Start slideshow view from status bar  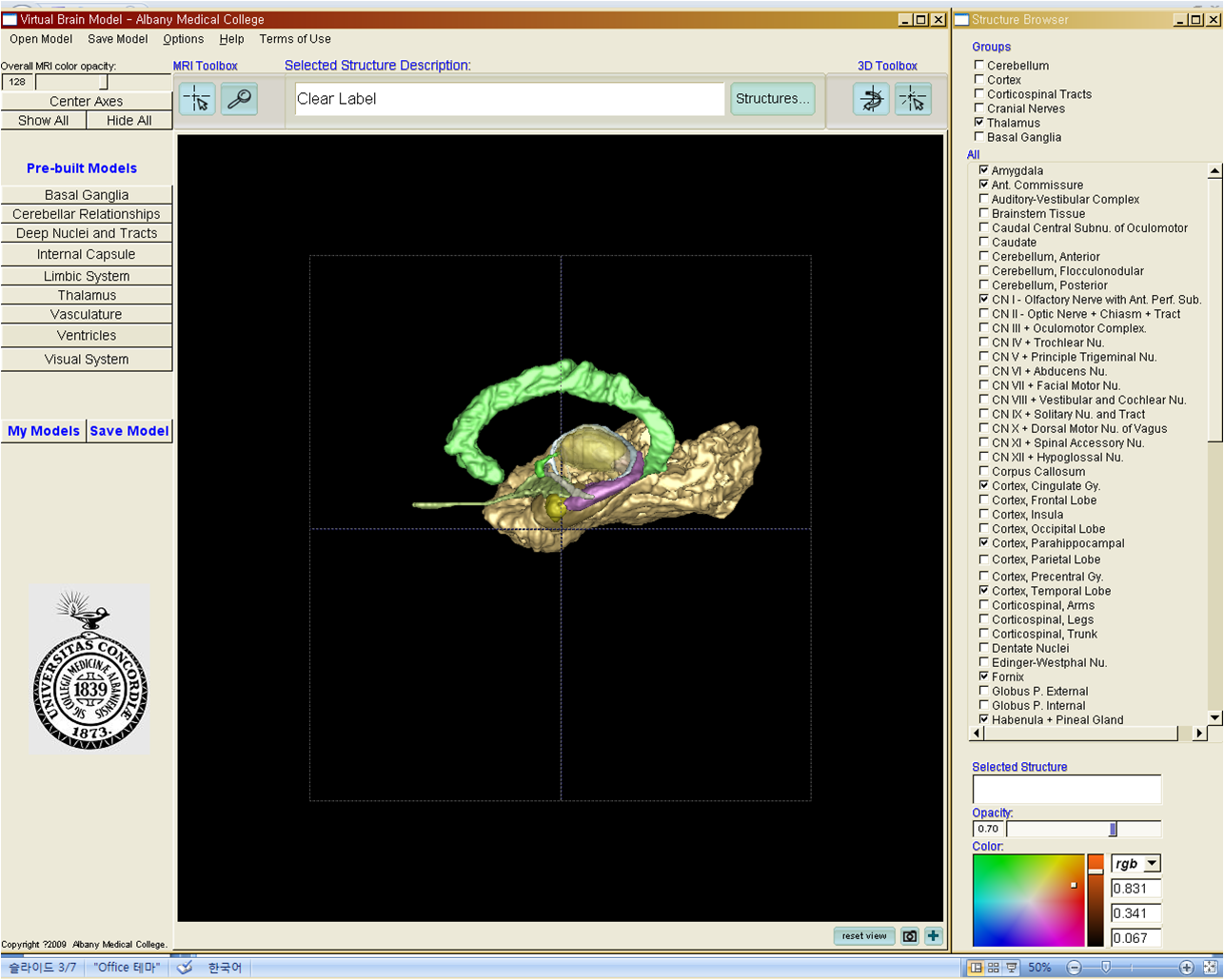click(1011, 968)
